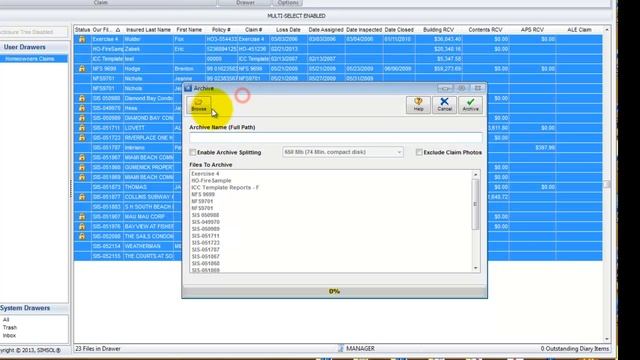
Task: Sort by Claim # column header
Action: tap(253, 30)
